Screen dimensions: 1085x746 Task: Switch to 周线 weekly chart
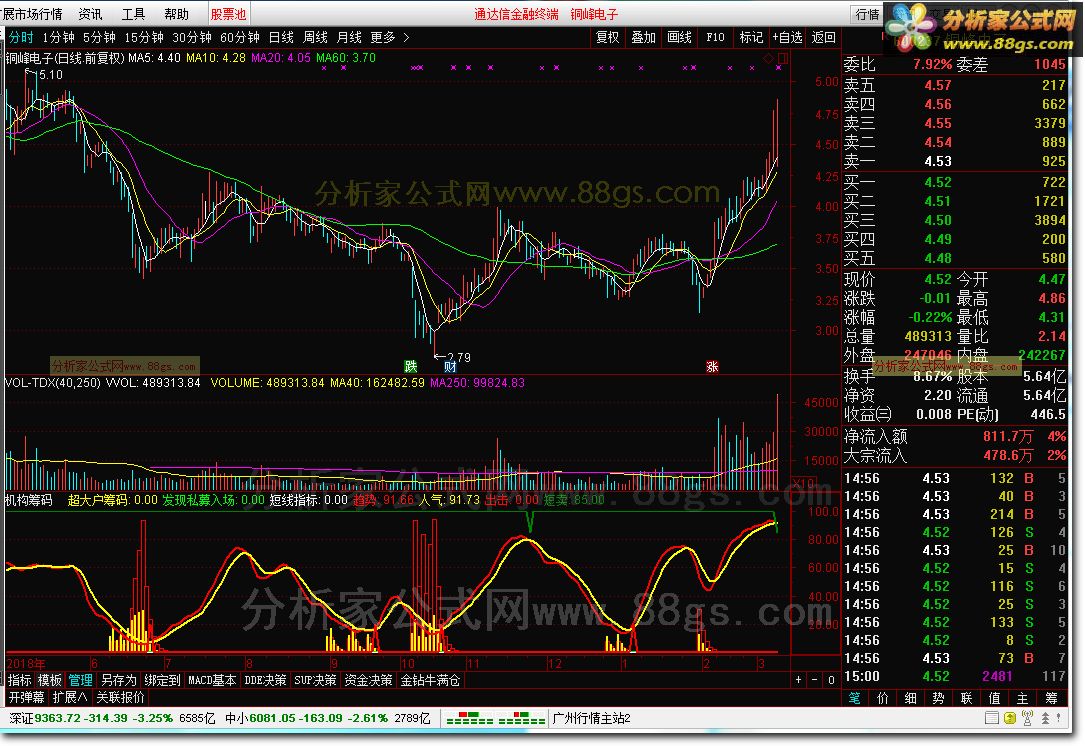pos(315,37)
